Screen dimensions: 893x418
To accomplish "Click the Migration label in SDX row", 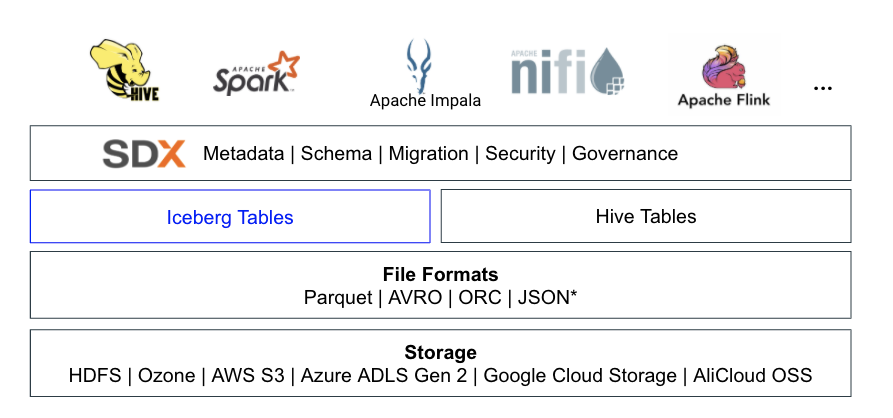I will click(x=428, y=154).
